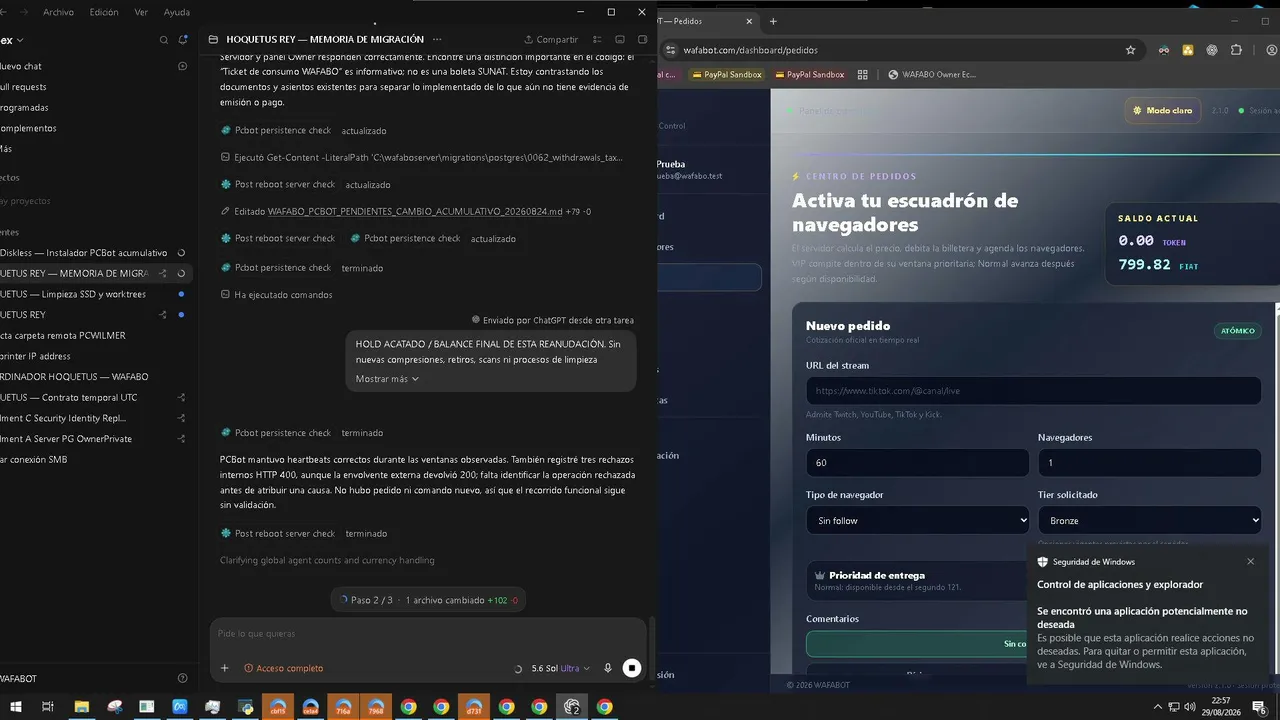The height and width of the screenshot is (720, 1280).
Task: Open Chrome extensions puzzle icon
Action: click(1236, 50)
